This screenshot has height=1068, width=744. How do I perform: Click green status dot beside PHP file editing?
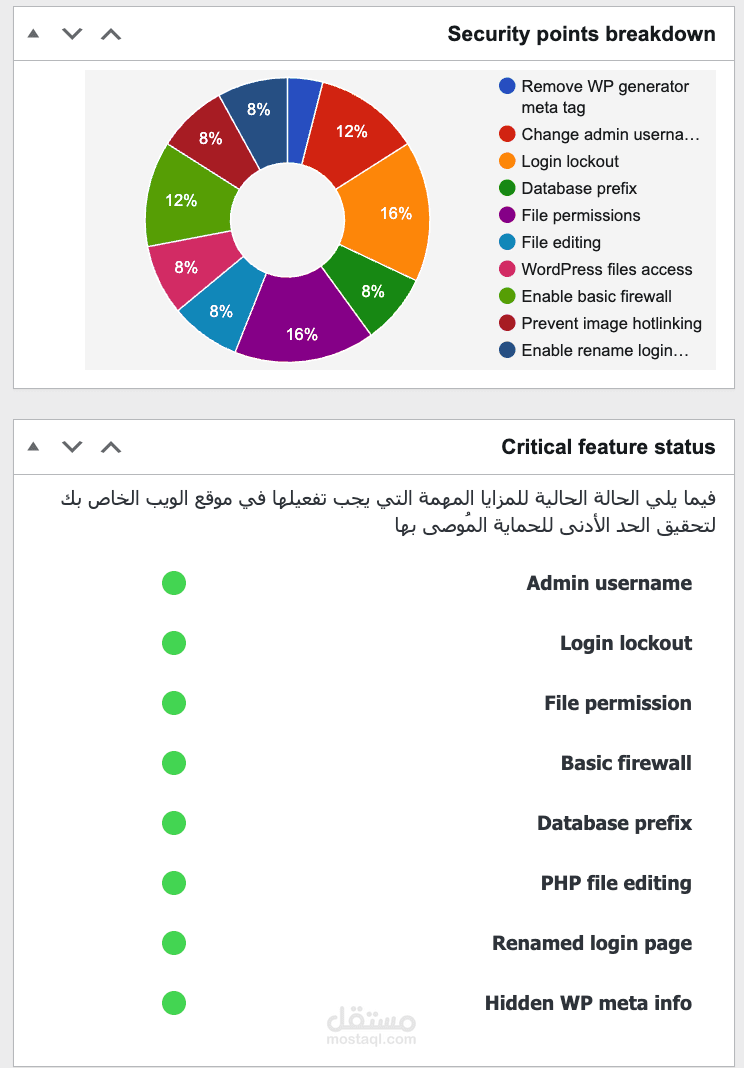click(x=174, y=883)
